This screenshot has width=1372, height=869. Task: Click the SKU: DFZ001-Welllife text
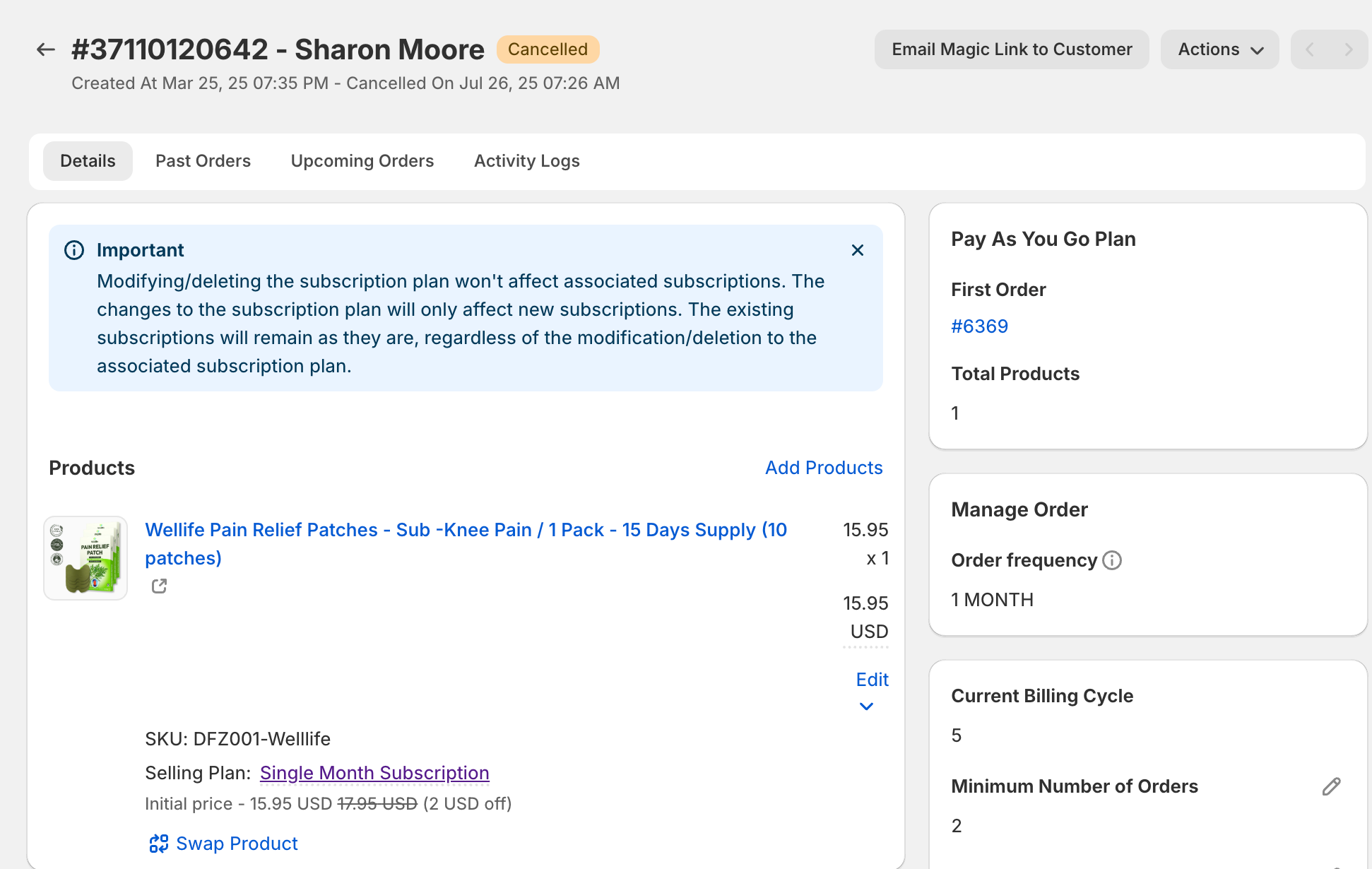point(238,739)
